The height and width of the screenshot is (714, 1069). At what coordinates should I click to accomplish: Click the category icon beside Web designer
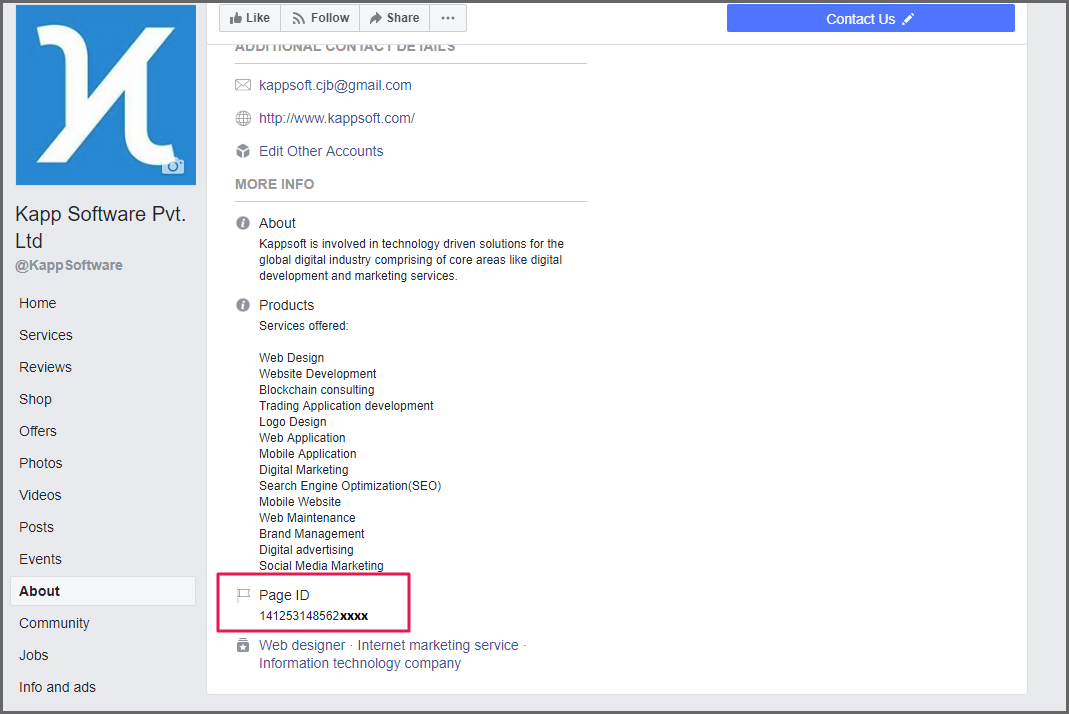pos(243,645)
